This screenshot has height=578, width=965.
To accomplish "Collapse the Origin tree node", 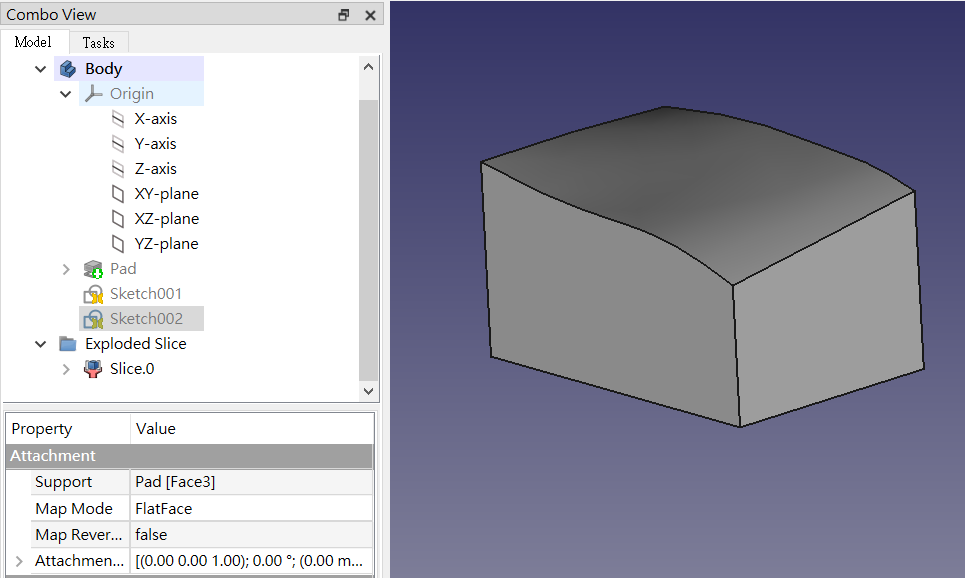I will 65,94.
